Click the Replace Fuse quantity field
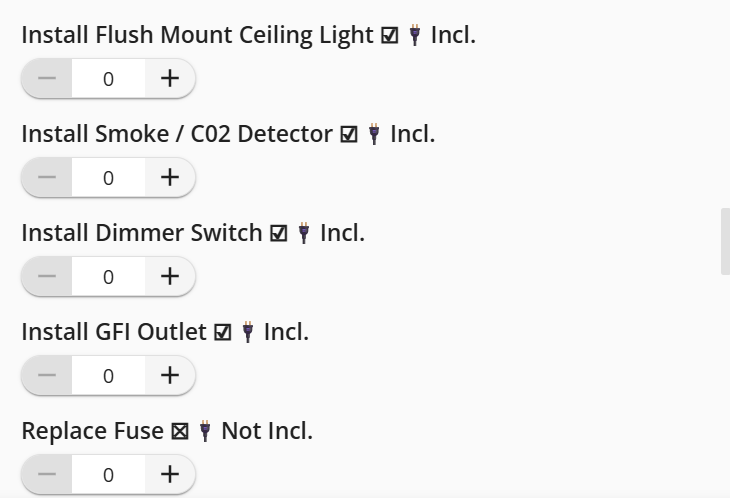The width and height of the screenshot is (730, 498). click(108, 474)
